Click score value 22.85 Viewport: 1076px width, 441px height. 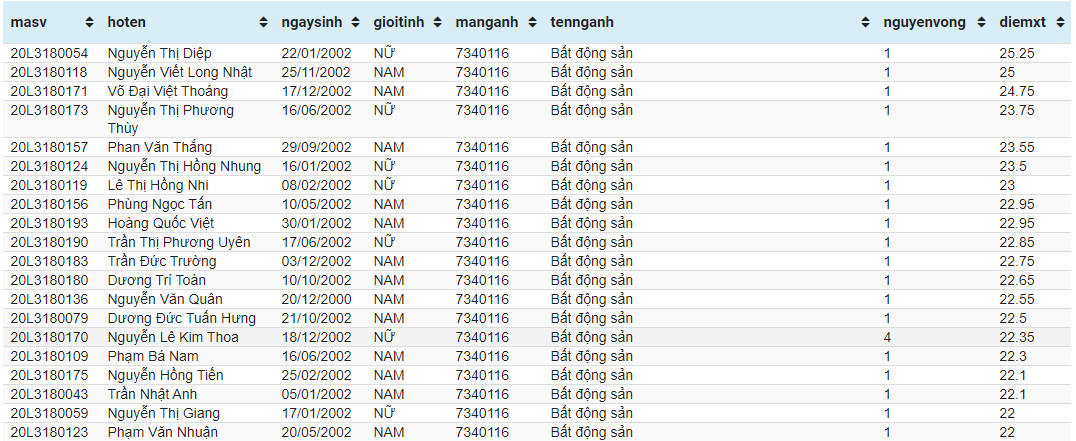[x=1017, y=242]
